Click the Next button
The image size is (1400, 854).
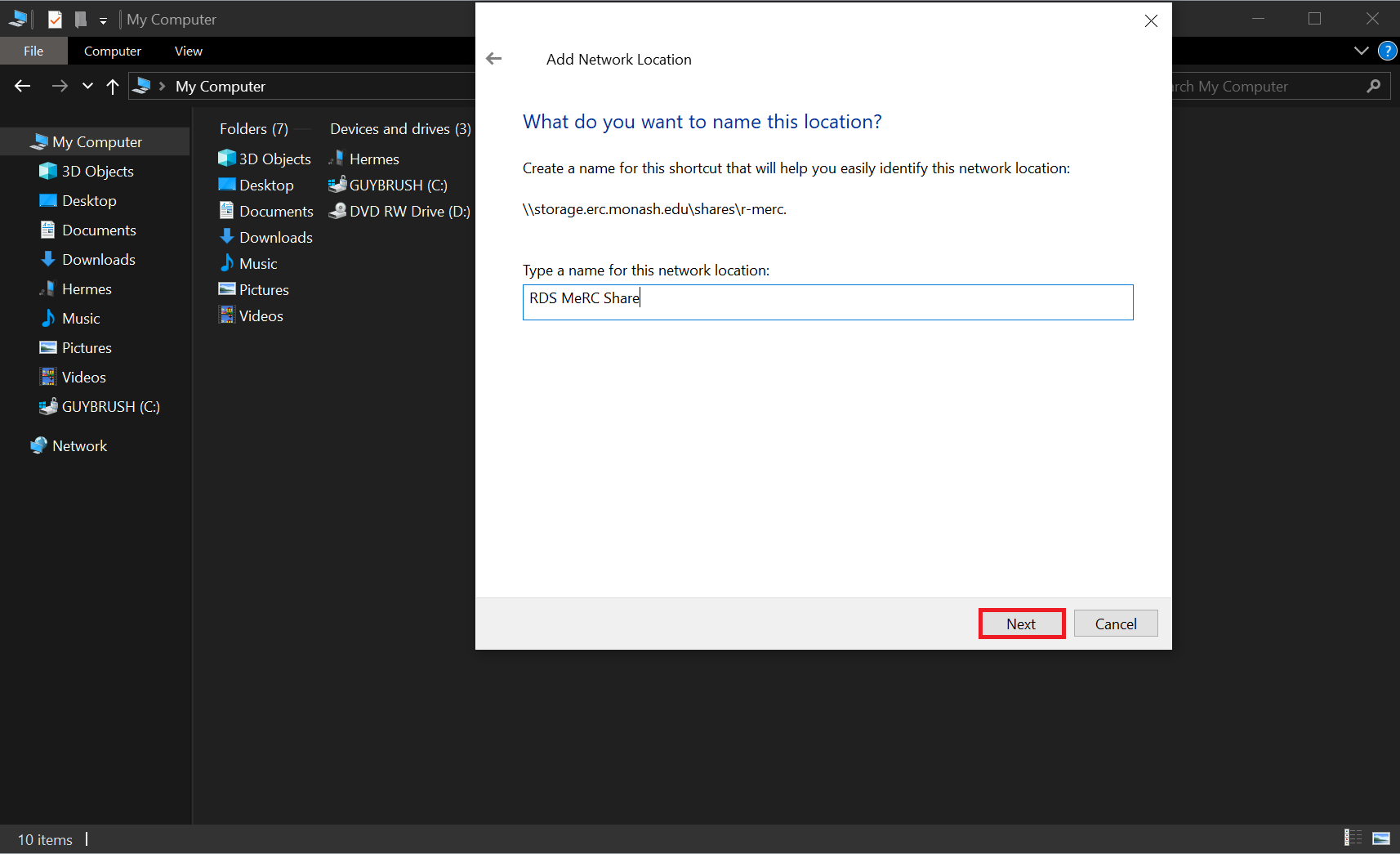[x=1021, y=624]
